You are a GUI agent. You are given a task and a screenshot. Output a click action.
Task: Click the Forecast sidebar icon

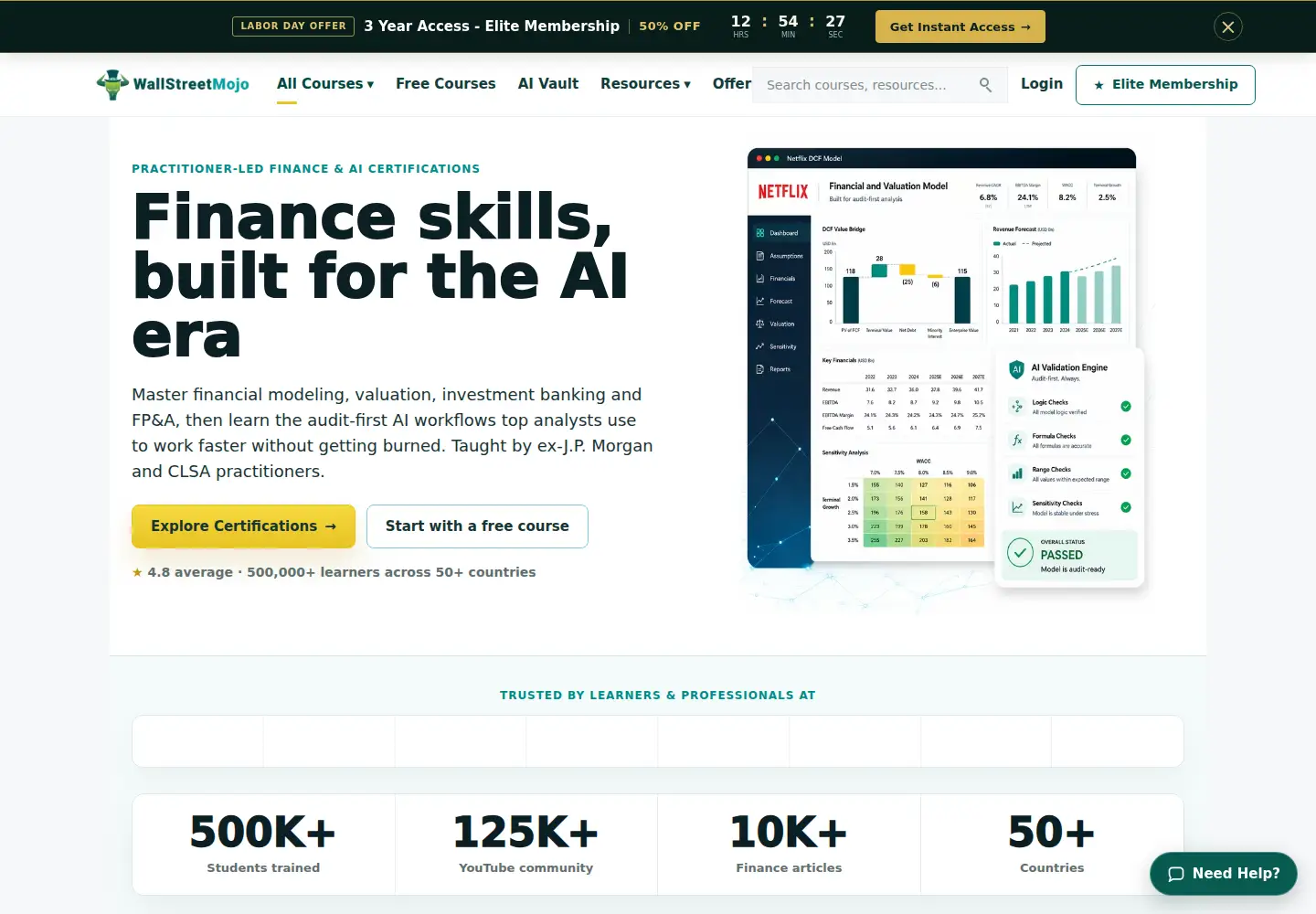[760, 301]
